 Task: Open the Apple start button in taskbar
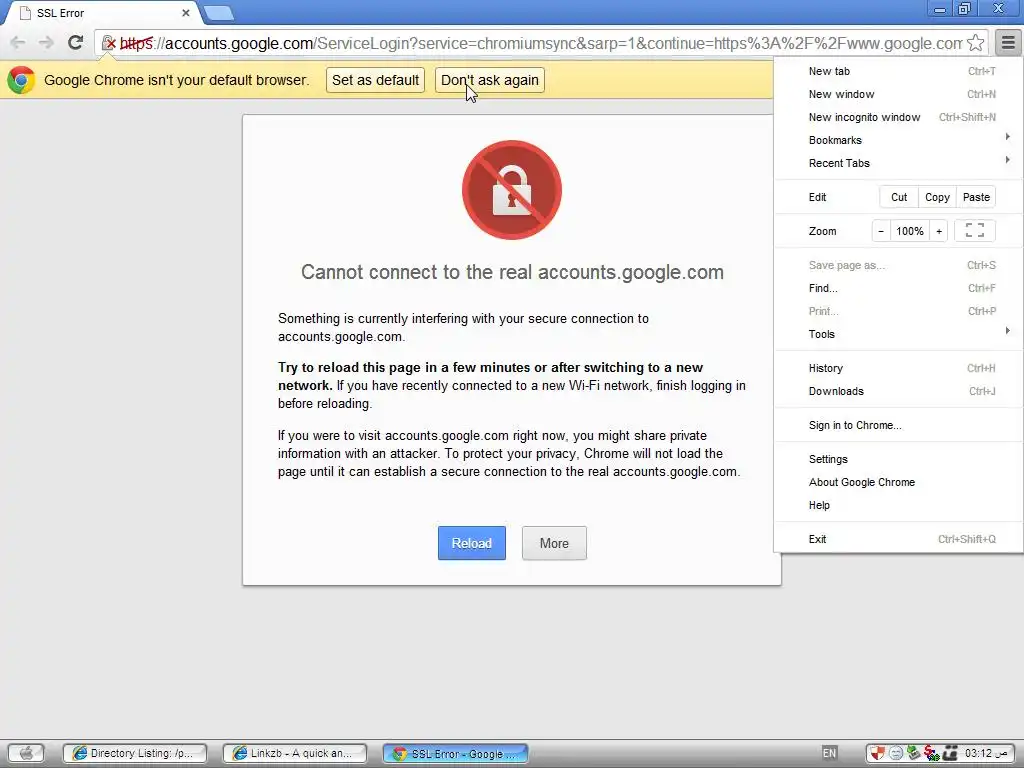(x=25, y=753)
